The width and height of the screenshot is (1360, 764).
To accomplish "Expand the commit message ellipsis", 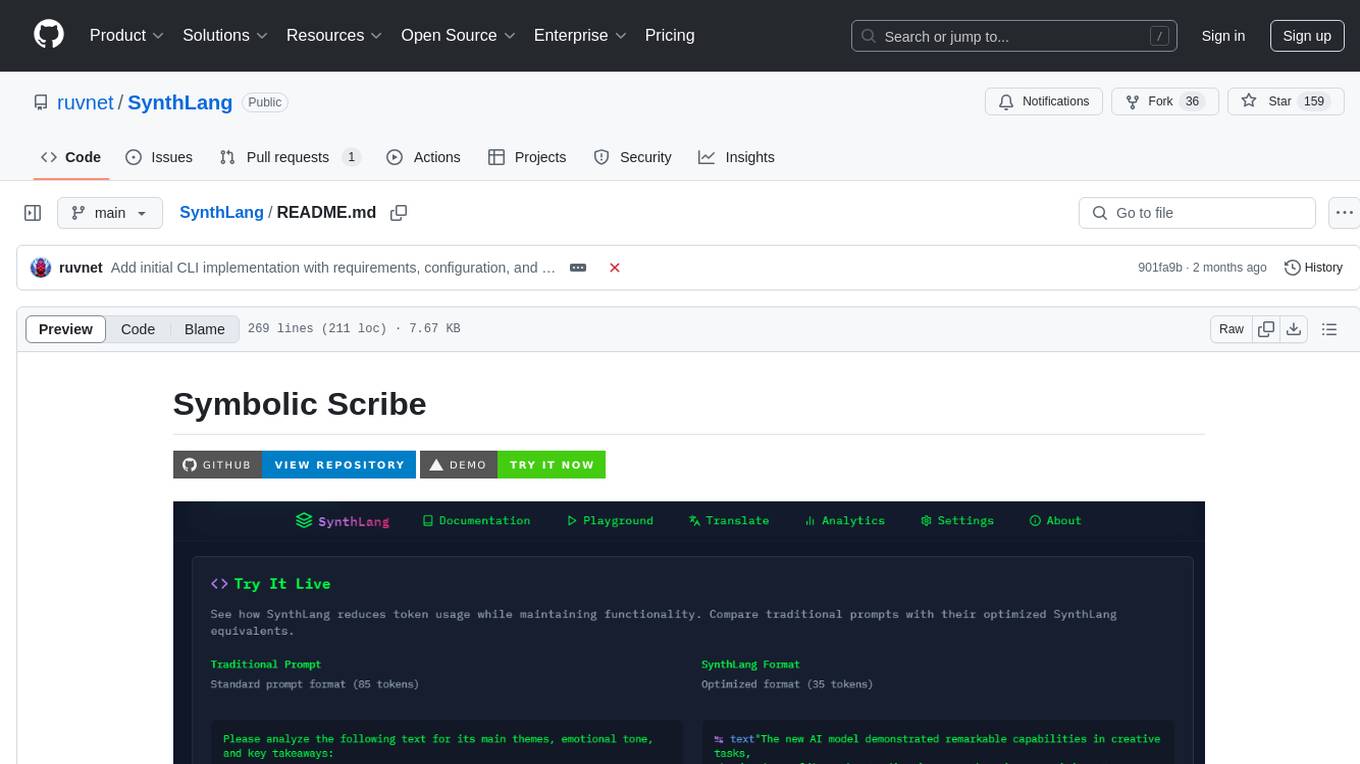I will [578, 268].
